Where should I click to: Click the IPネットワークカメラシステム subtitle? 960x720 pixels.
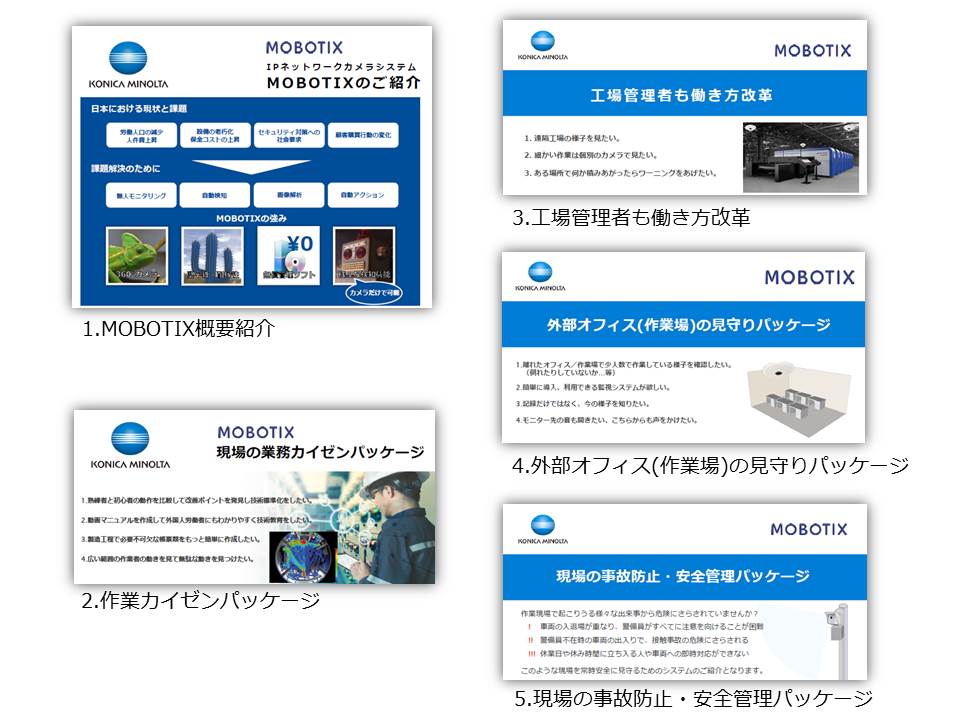coord(341,67)
